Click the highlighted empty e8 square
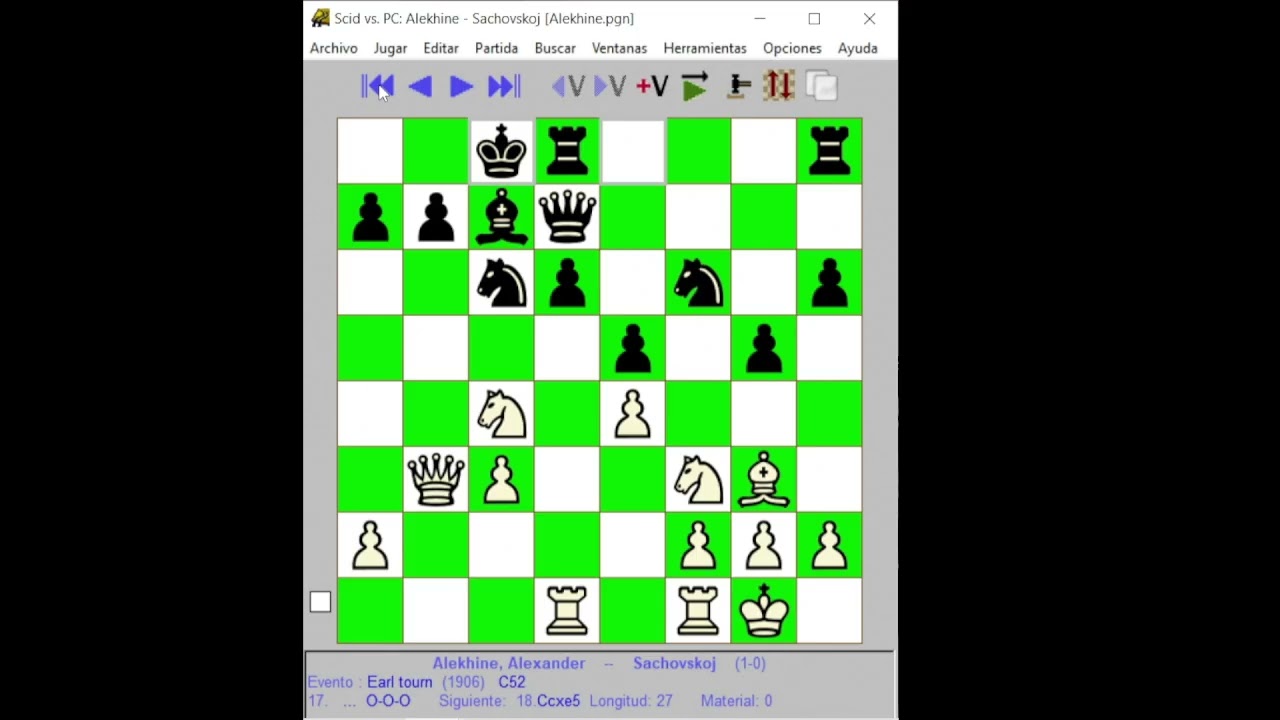This screenshot has width=1280, height=720. tap(632, 151)
